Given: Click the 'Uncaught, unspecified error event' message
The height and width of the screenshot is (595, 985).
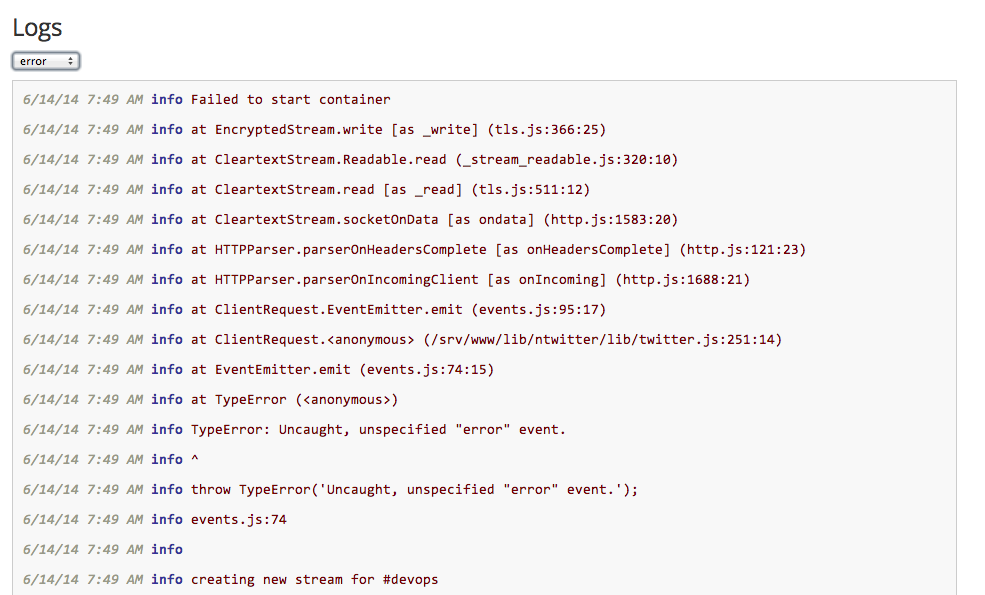Looking at the screenshot, I should tap(375, 429).
